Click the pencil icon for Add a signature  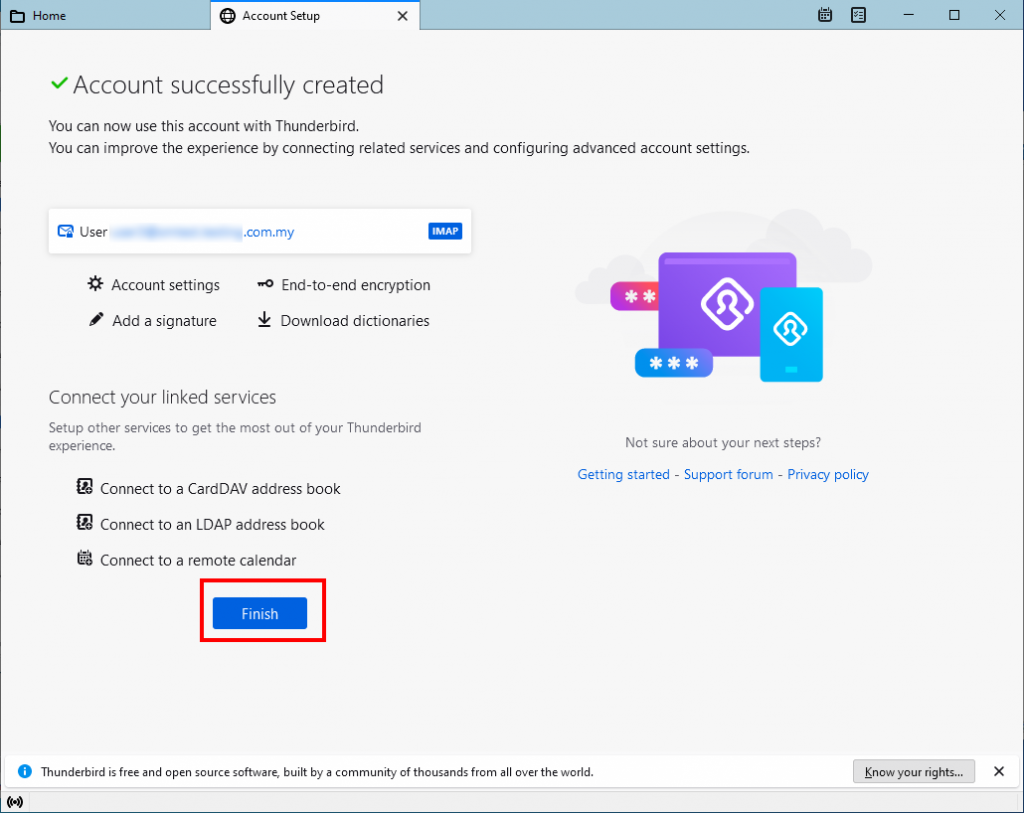point(96,319)
